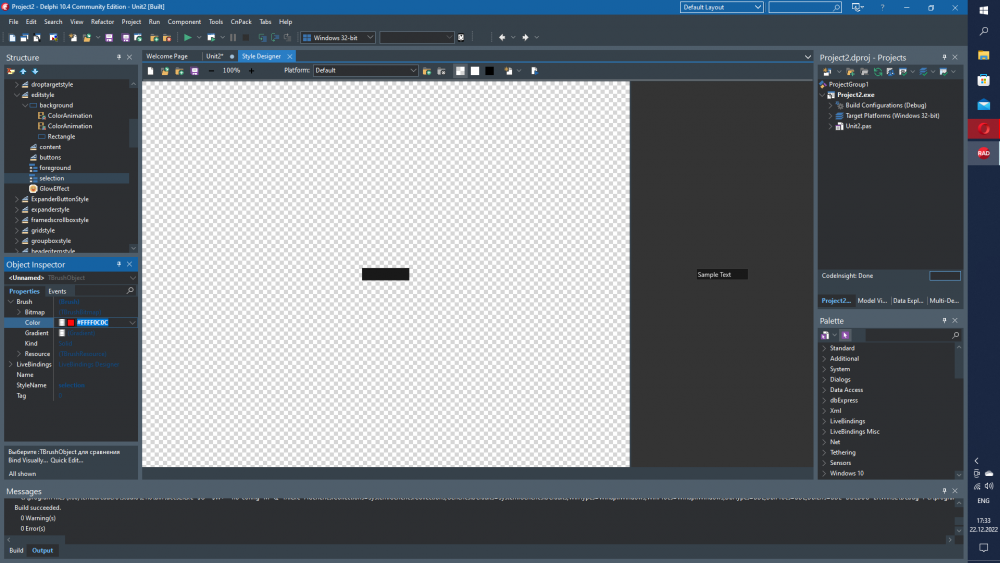The image size is (1000, 563).
Task: Click the green Run button in main toolbar
Action: click(x=188, y=38)
